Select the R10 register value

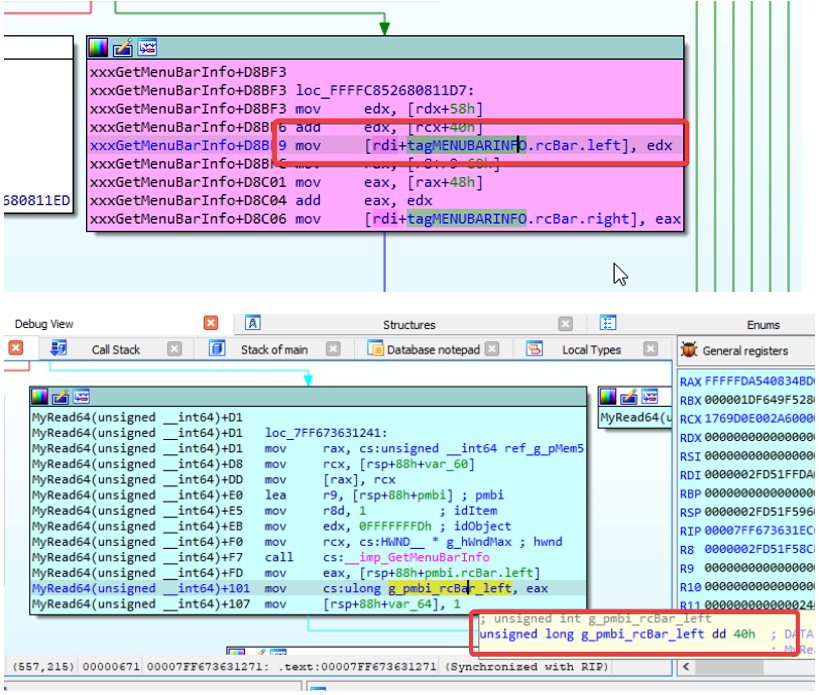tap(759, 587)
